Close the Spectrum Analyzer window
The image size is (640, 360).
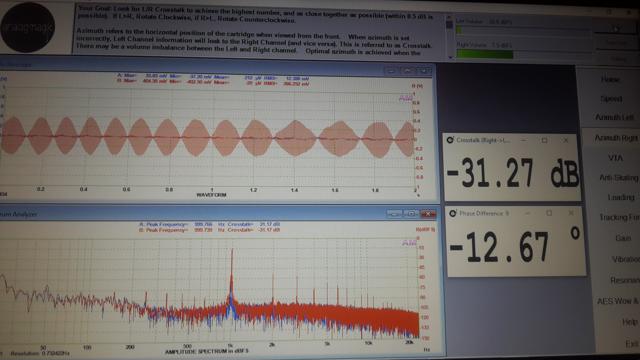click(x=428, y=213)
